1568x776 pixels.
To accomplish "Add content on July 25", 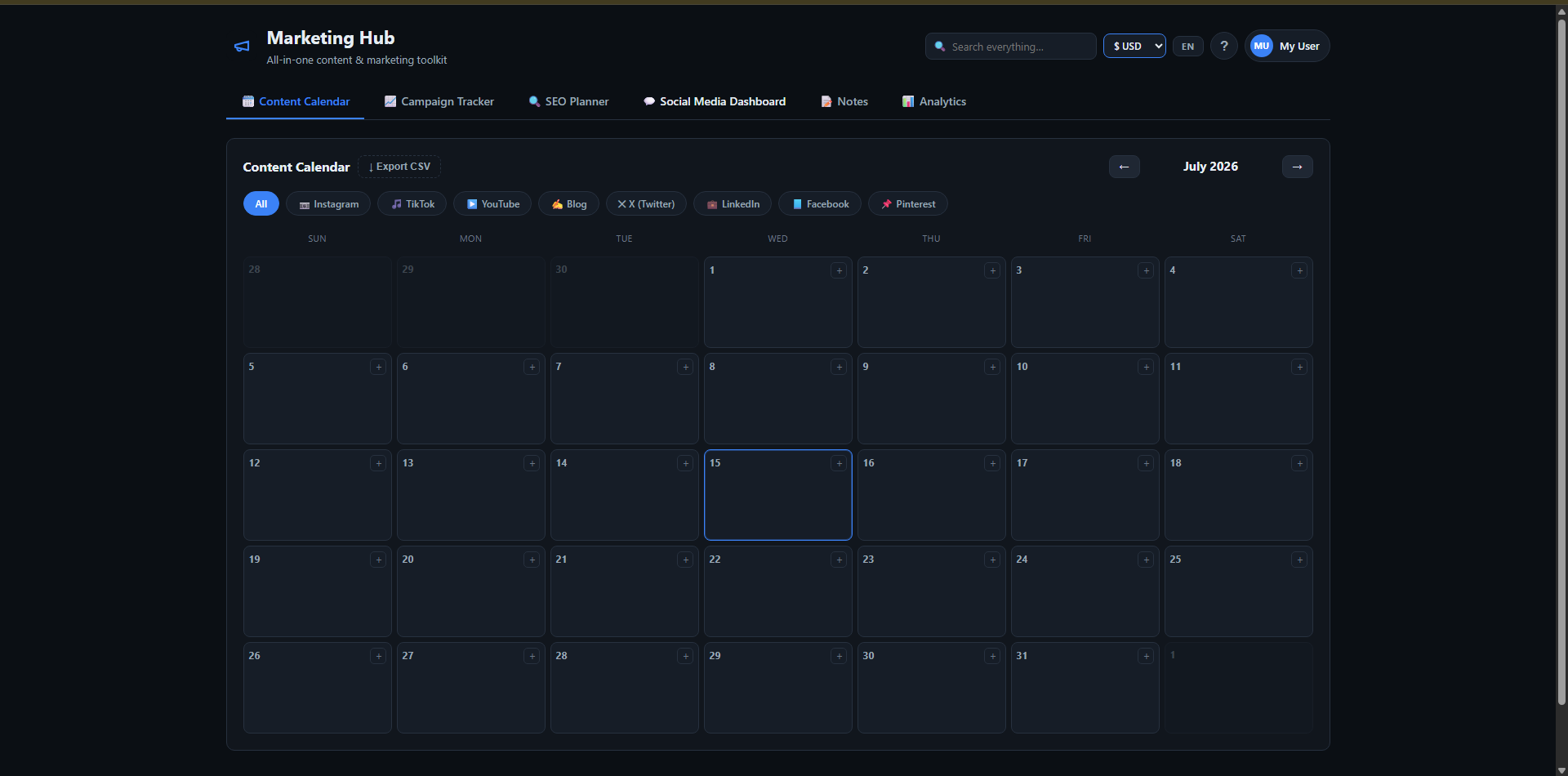I will click(1299, 560).
